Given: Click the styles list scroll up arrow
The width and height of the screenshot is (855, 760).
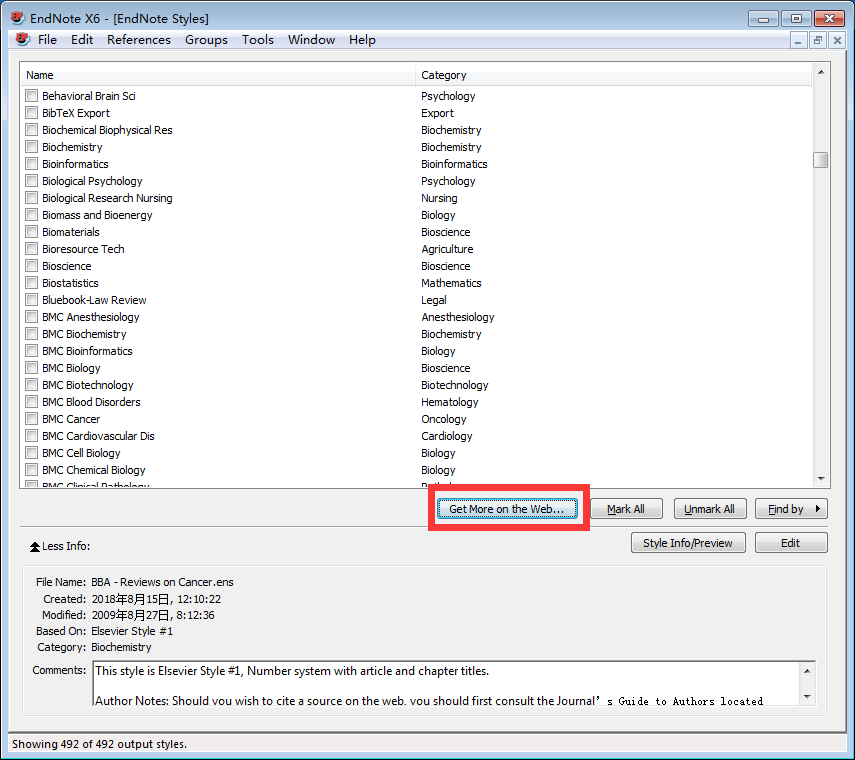Looking at the screenshot, I should coord(821,72).
